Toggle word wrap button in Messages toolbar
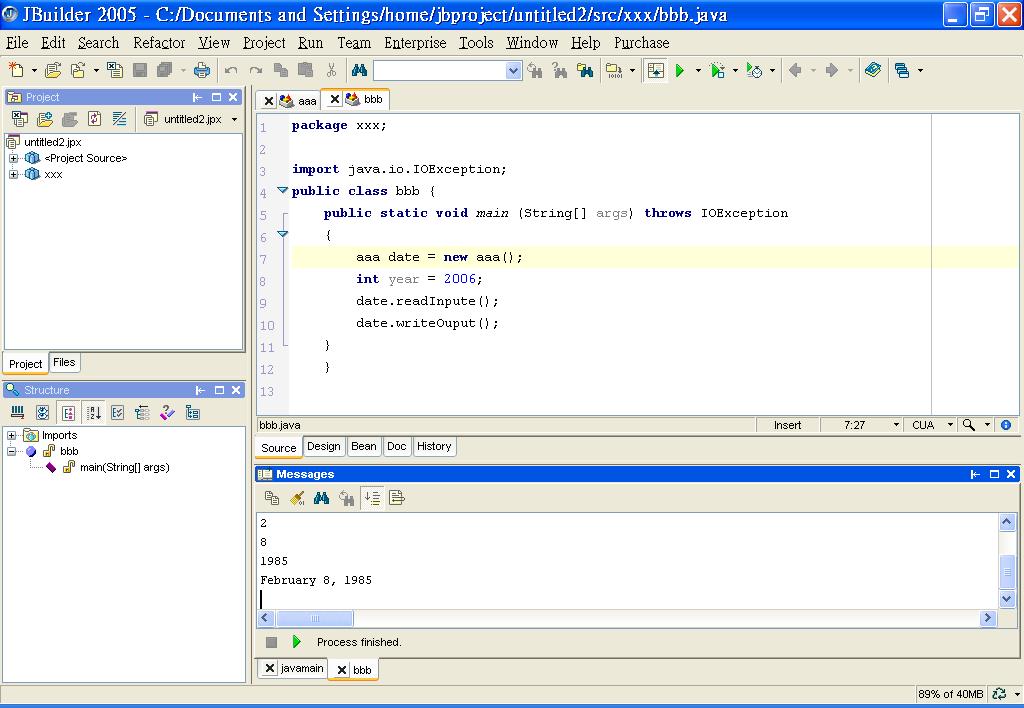Viewport: 1024px width, 708px height. click(396, 498)
